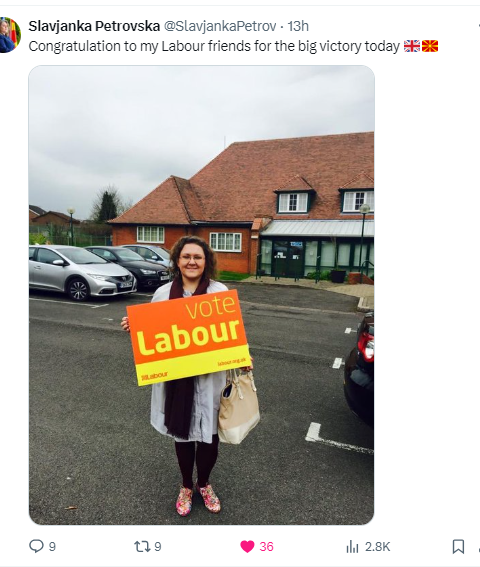Click the reply count next to bubble
The width and height of the screenshot is (480, 567).
coord(52,546)
